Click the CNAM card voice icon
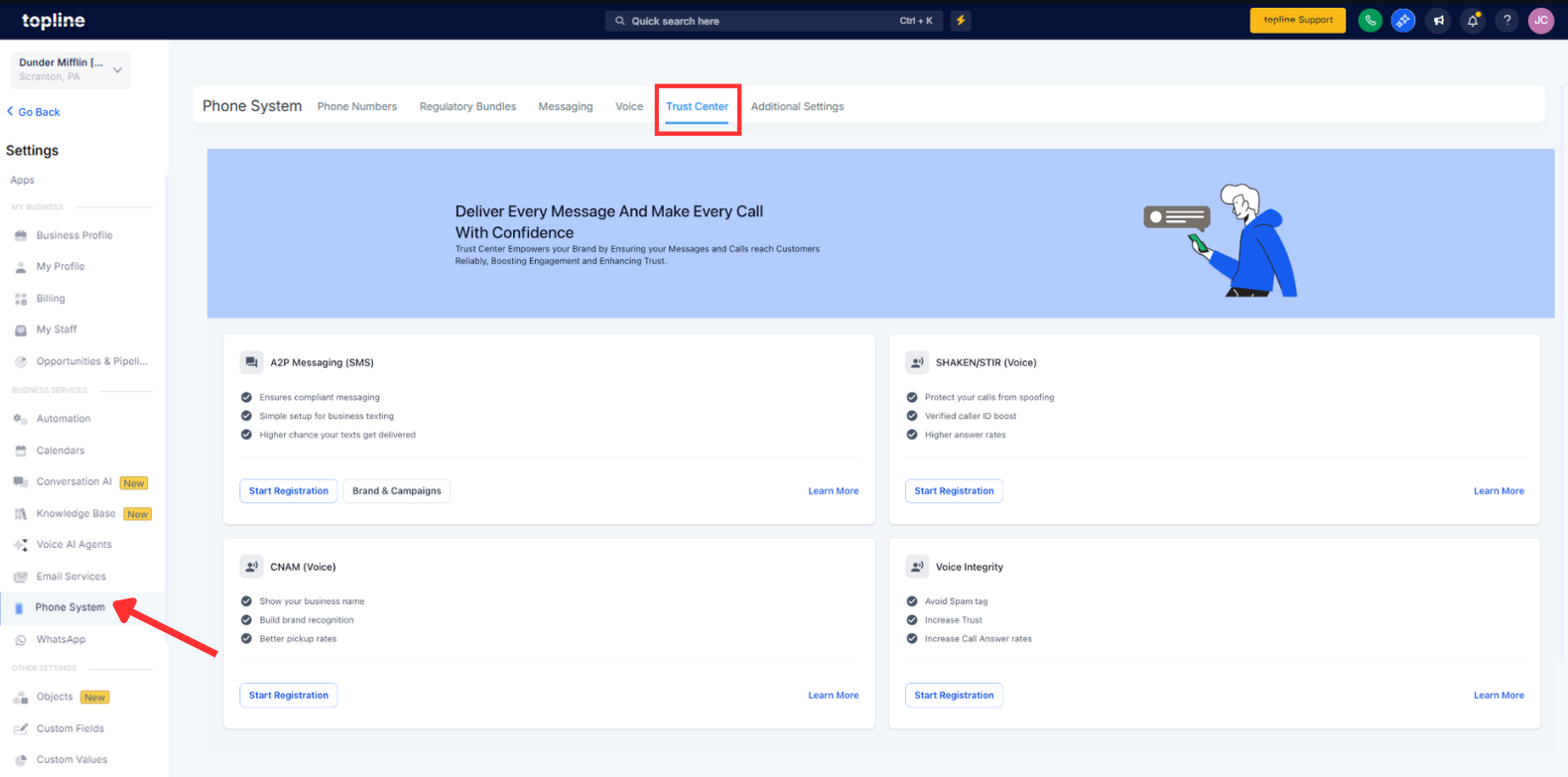1568x777 pixels. 251,568
